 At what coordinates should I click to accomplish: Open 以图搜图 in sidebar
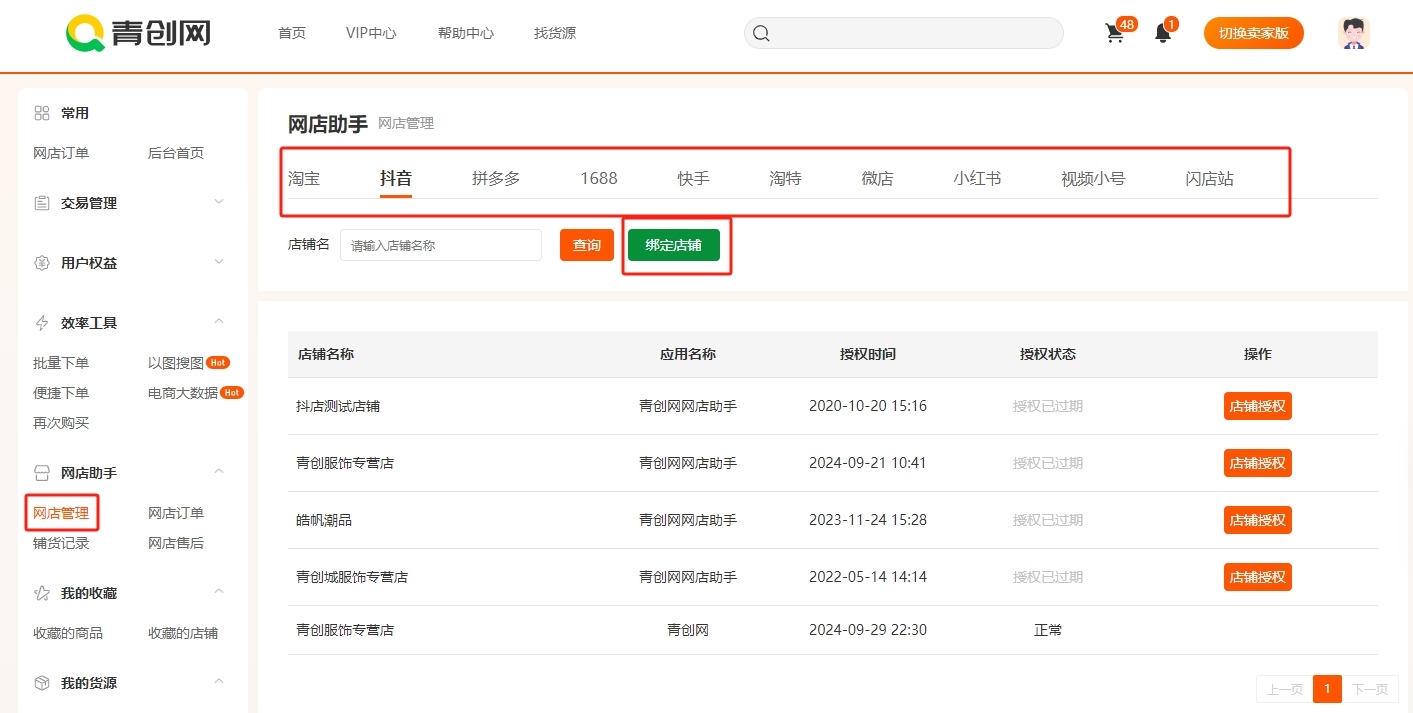coord(176,363)
